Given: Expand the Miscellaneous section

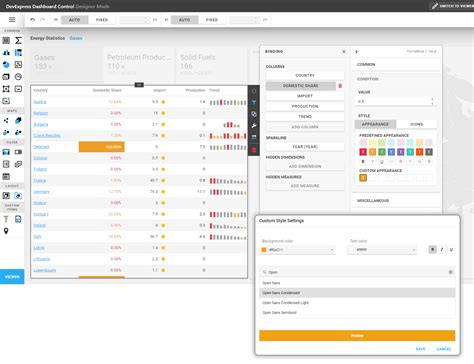Looking at the screenshot, I should click(396, 201).
